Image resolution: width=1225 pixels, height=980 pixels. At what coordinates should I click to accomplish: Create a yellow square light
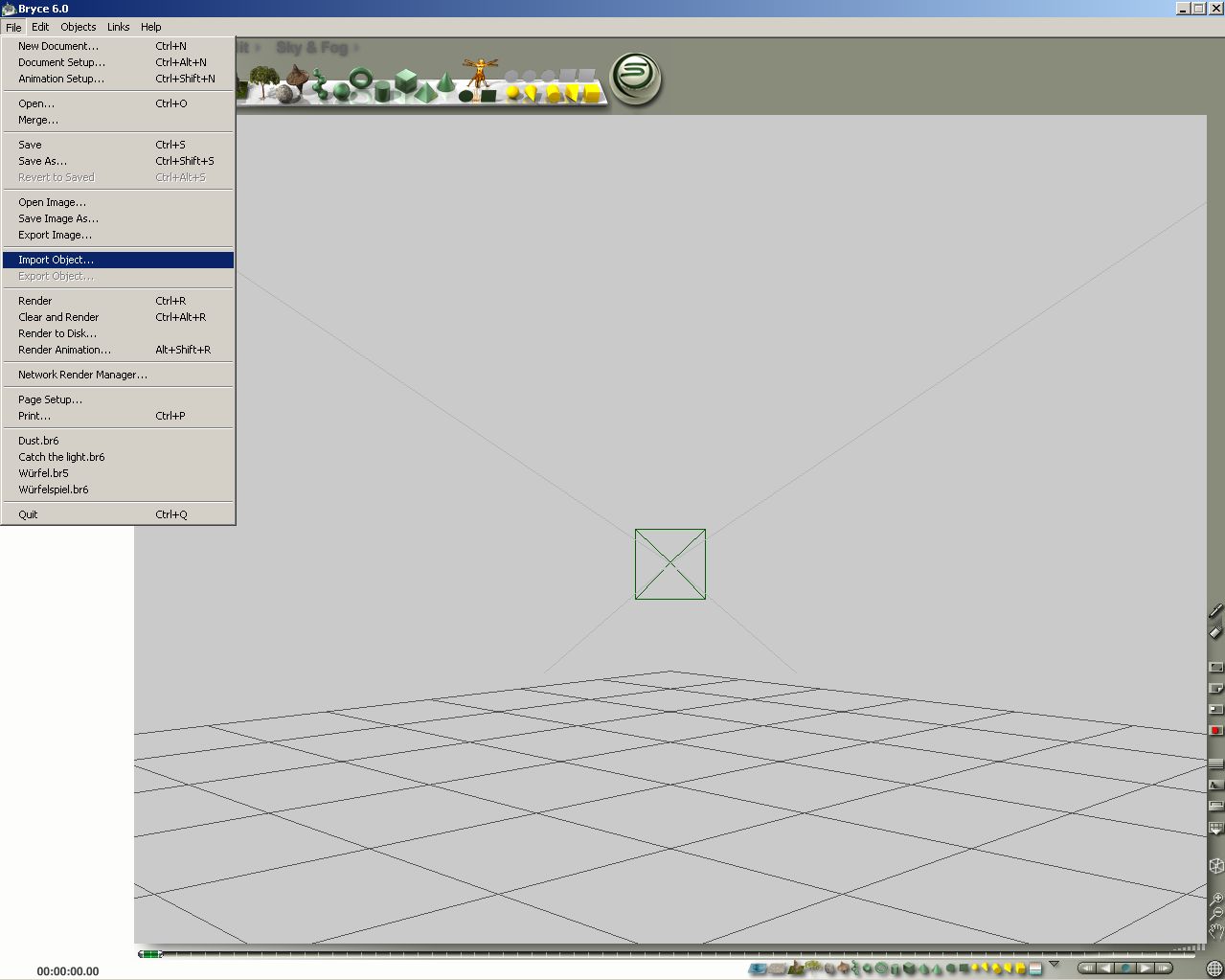click(592, 92)
